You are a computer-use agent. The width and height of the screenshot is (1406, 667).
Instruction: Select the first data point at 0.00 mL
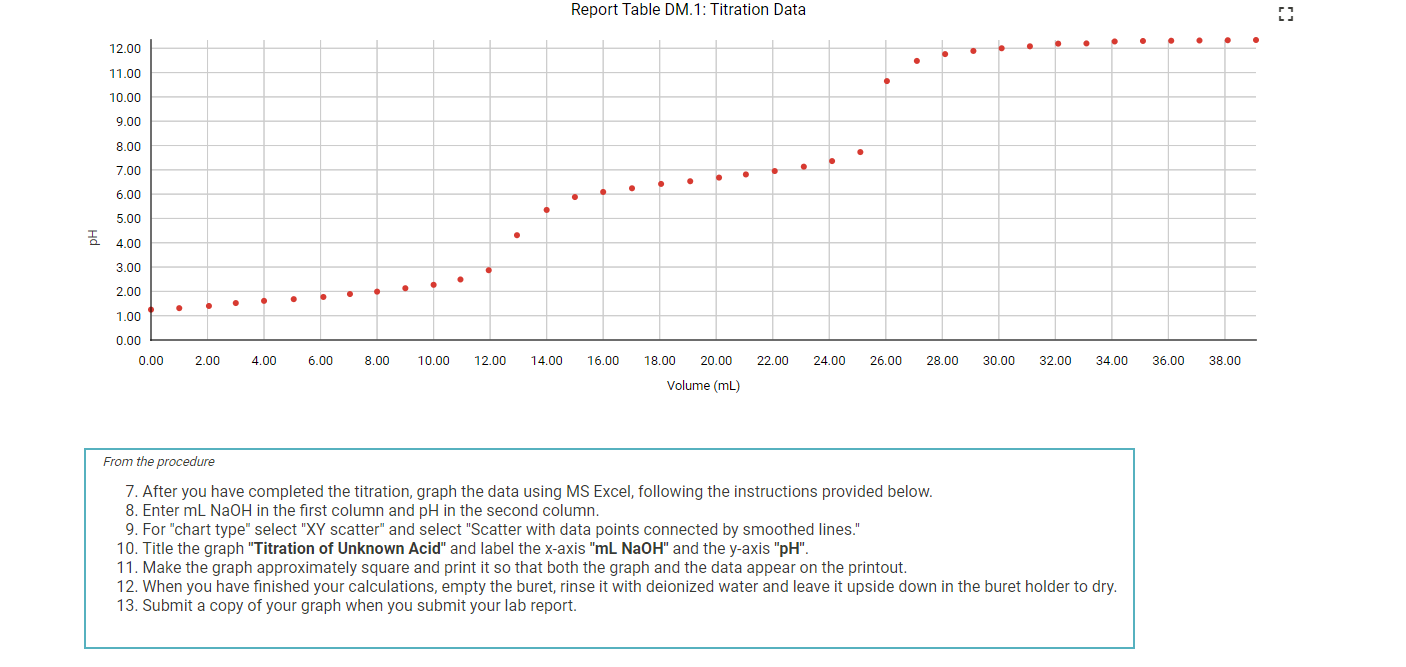151,310
